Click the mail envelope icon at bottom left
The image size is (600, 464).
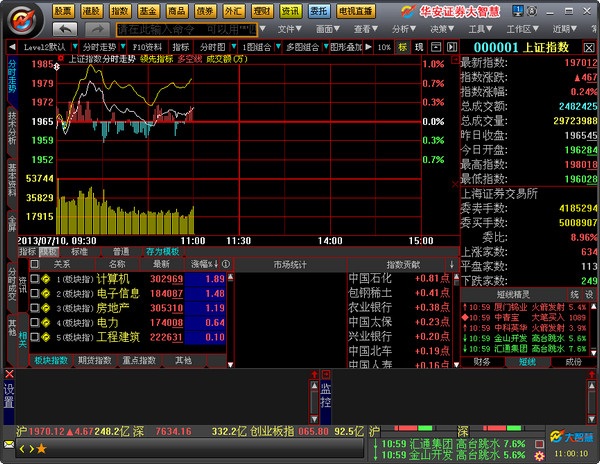pos(9,445)
